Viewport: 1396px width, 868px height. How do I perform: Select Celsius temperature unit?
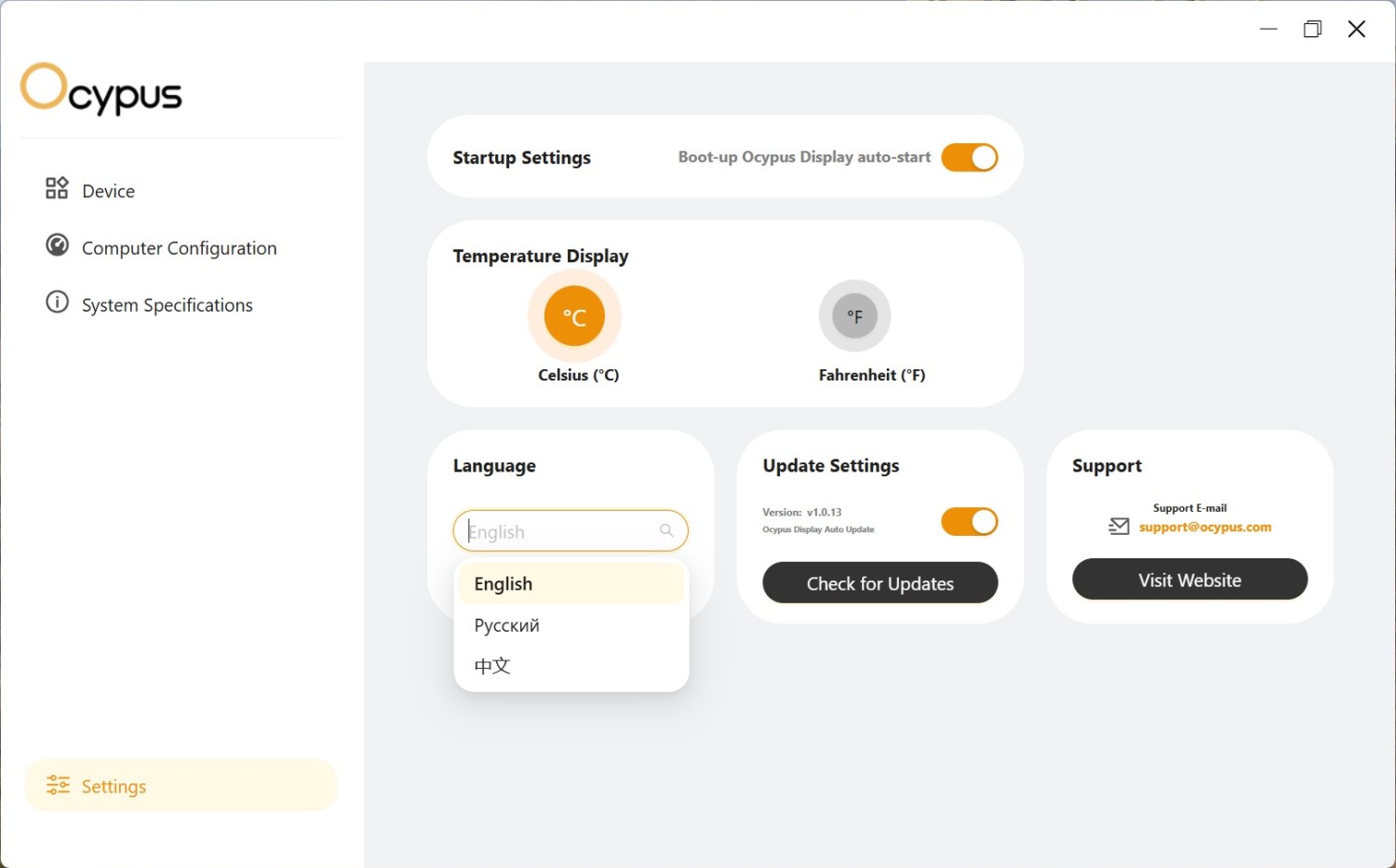coord(574,316)
